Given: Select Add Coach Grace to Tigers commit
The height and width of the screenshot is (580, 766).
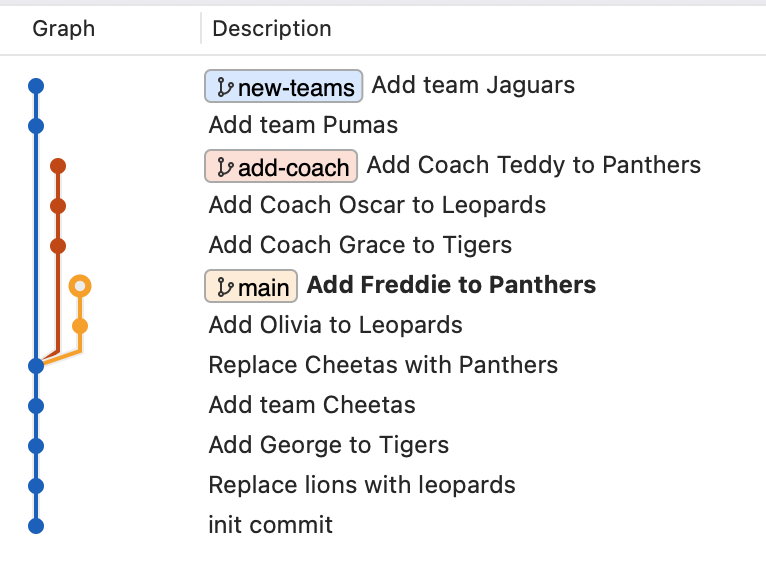Looking at the screenshot, I should pyautogui.click(x=360, y=245).
